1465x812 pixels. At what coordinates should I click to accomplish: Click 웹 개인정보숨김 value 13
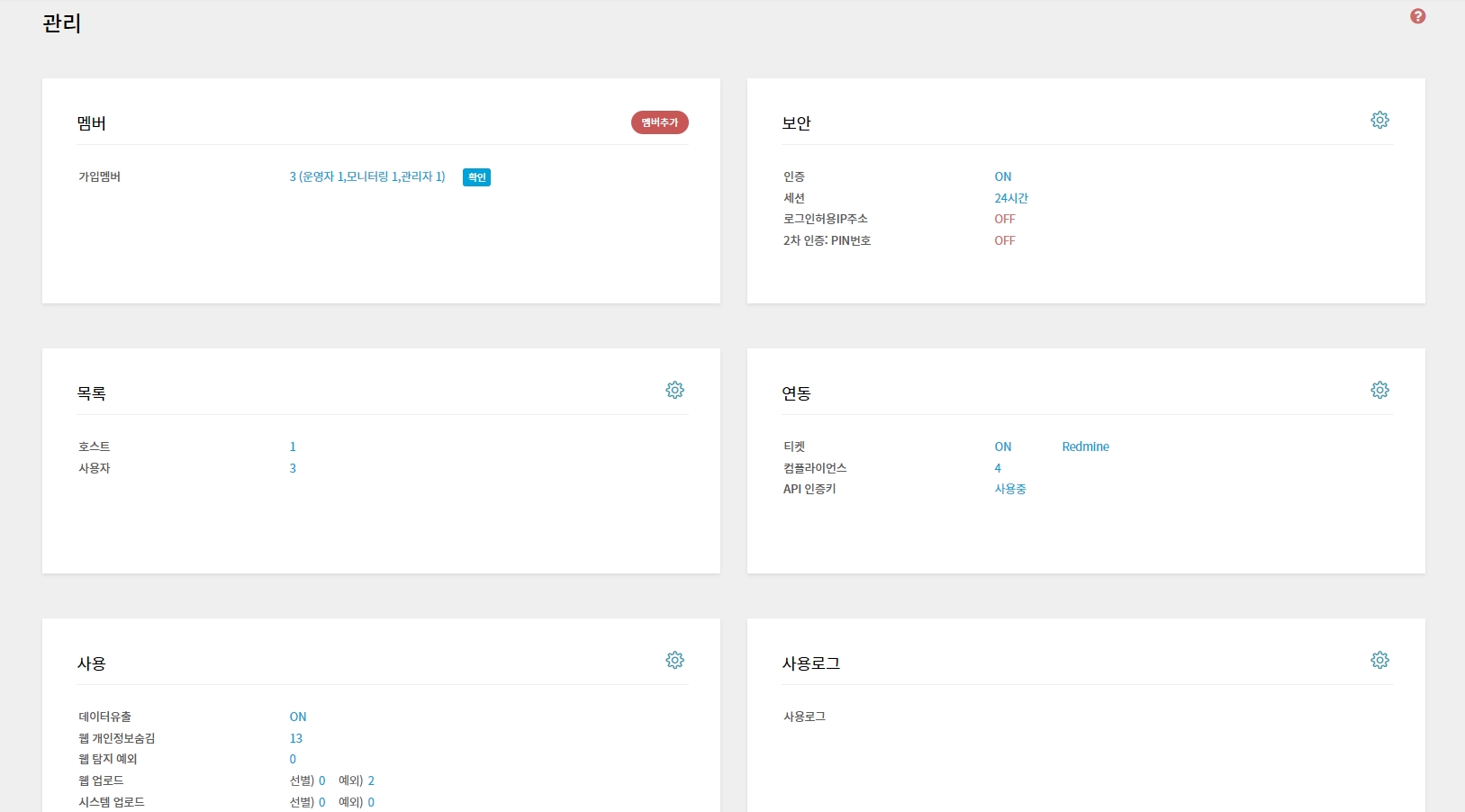tap(295, 738)
